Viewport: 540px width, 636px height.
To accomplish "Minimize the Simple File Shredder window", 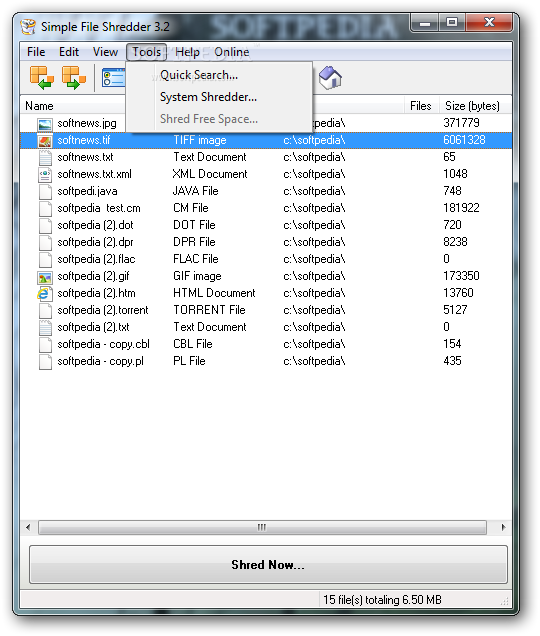I will click(425, 23).
